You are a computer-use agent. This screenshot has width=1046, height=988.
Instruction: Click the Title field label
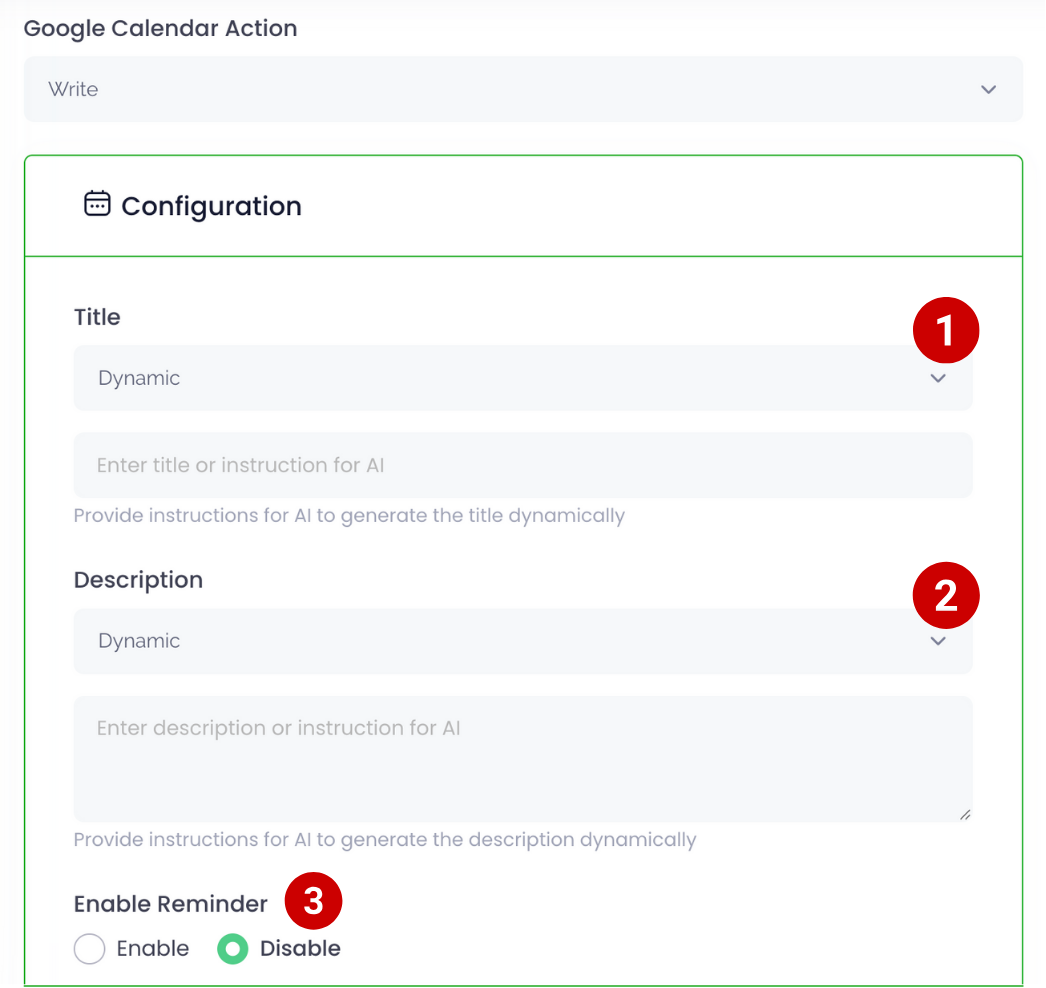[x=97, y=317]
